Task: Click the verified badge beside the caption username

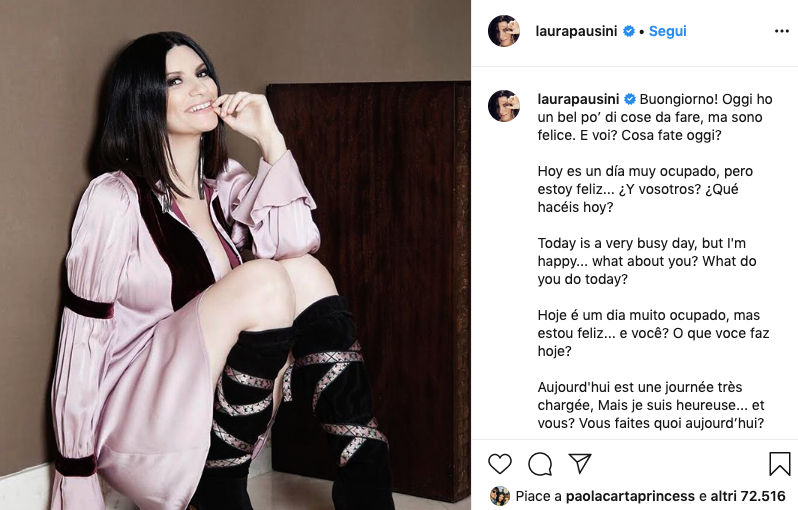Action: tap(630, 99)
